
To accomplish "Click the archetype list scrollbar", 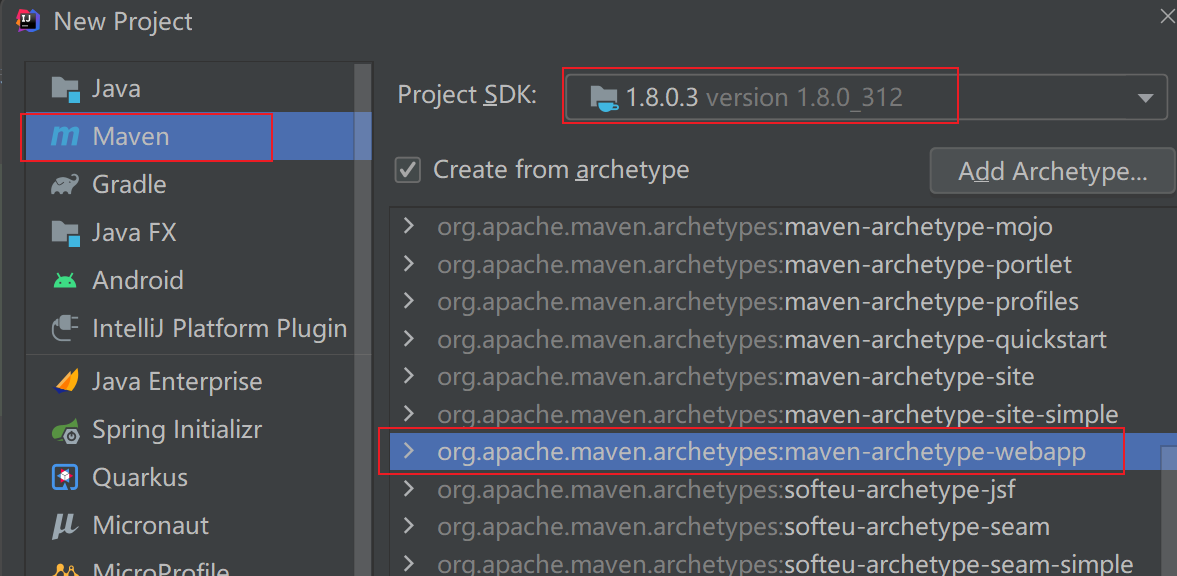I will 1169,511.
